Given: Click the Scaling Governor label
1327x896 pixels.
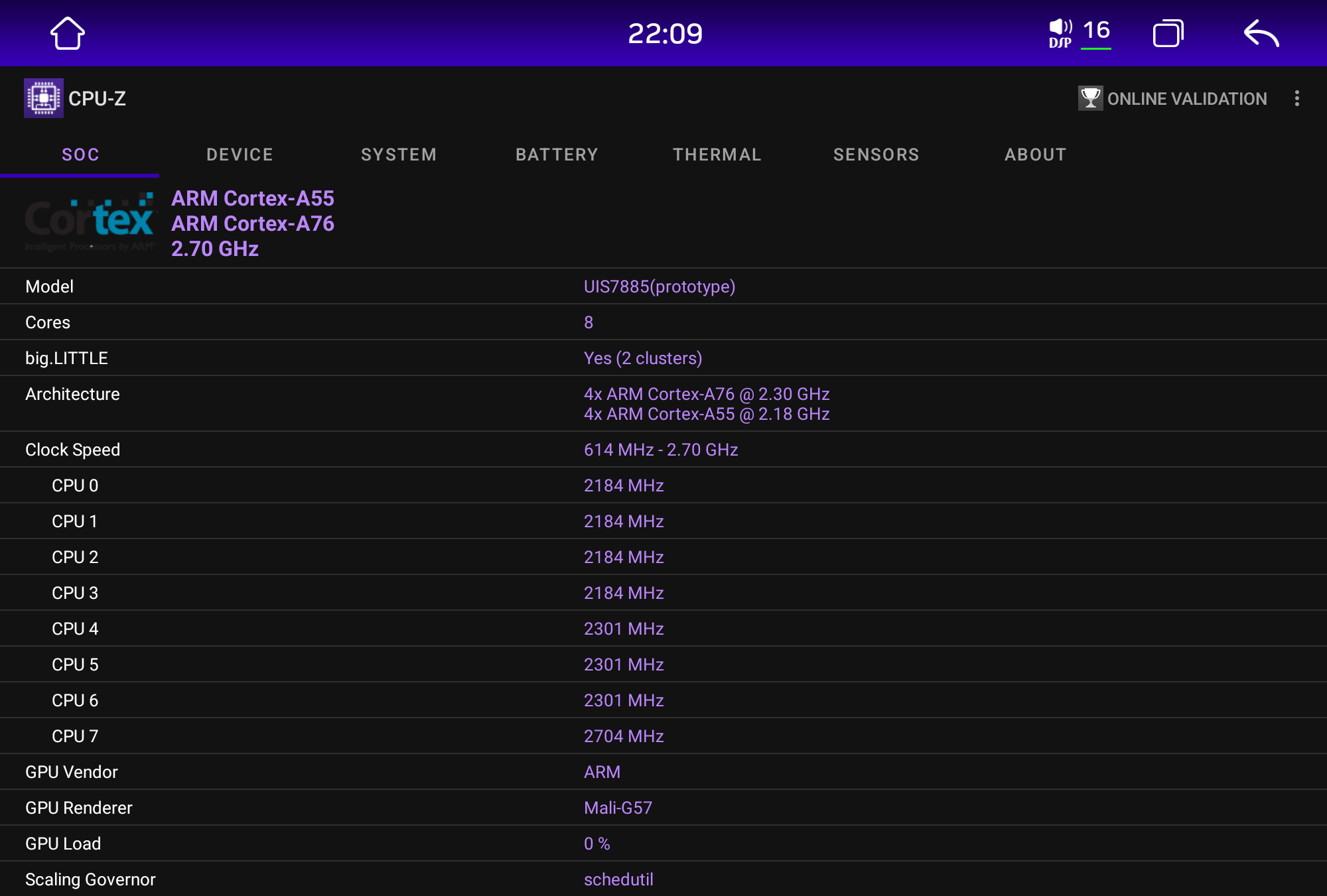Looking at the screenshot, I should 90,879.
